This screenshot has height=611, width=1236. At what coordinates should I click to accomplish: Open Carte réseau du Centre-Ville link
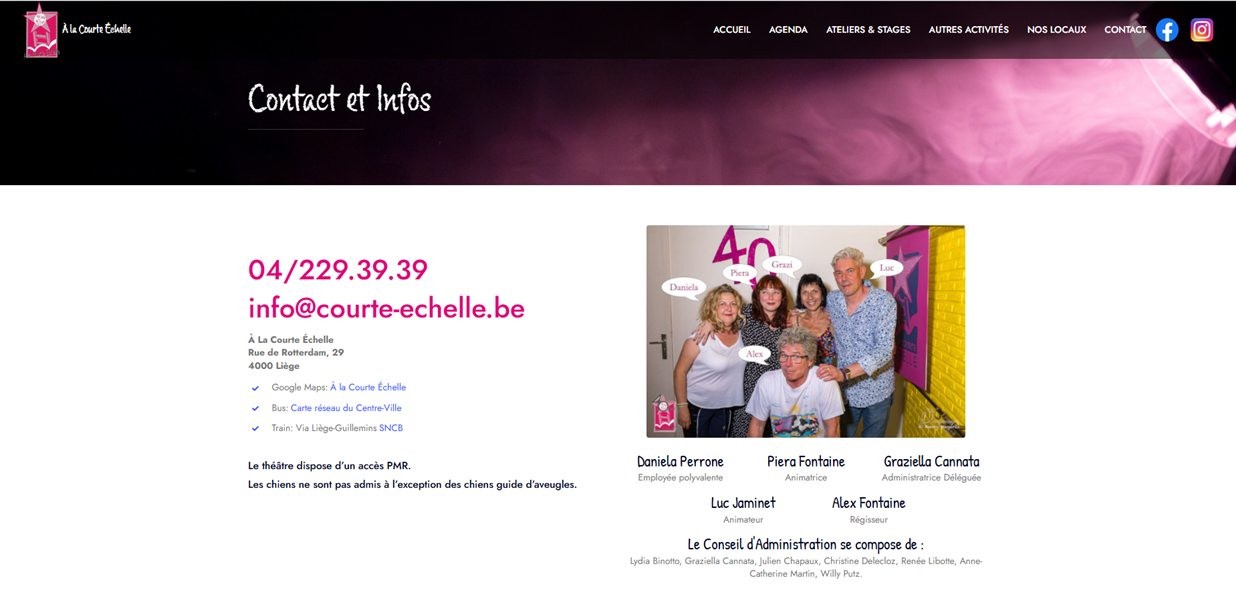tap(346, 408)
